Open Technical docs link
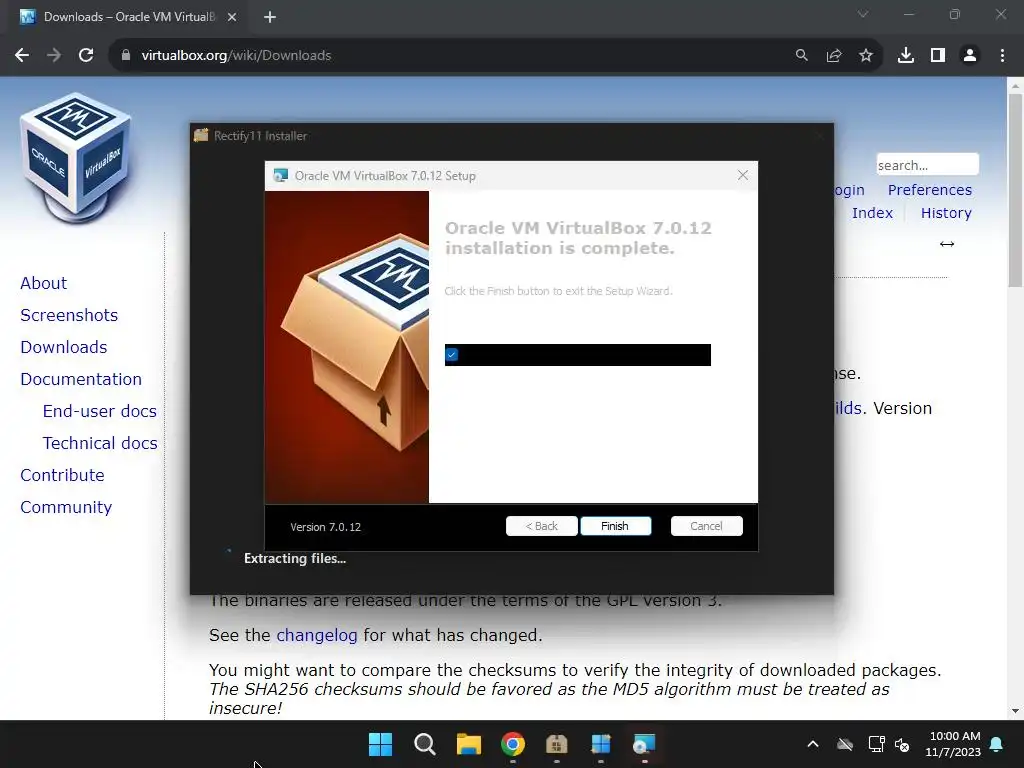 [100, 443]
